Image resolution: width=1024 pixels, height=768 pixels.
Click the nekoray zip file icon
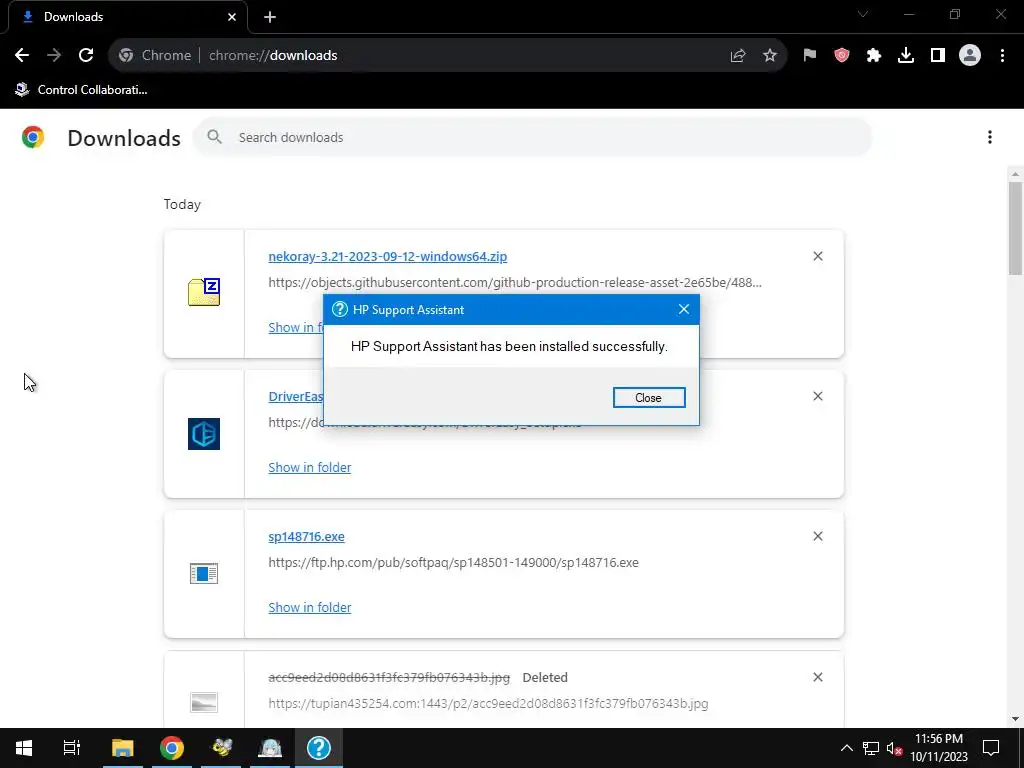204,293
